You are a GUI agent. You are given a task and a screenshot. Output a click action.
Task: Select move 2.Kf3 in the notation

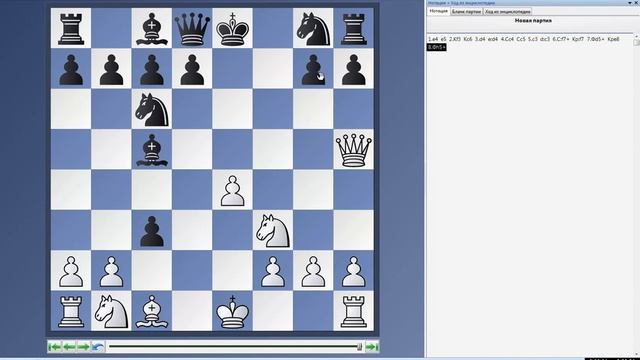pos(455,39)
